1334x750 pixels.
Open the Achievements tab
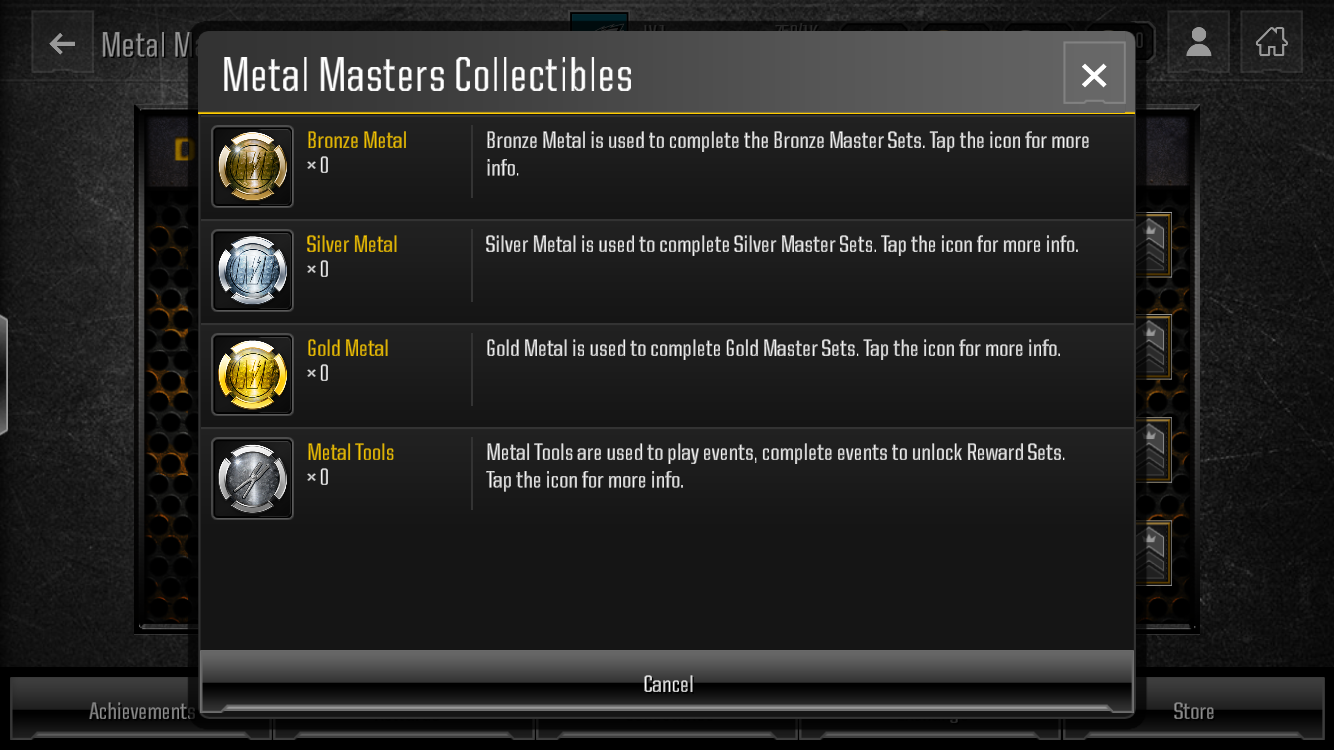(141, 711)
